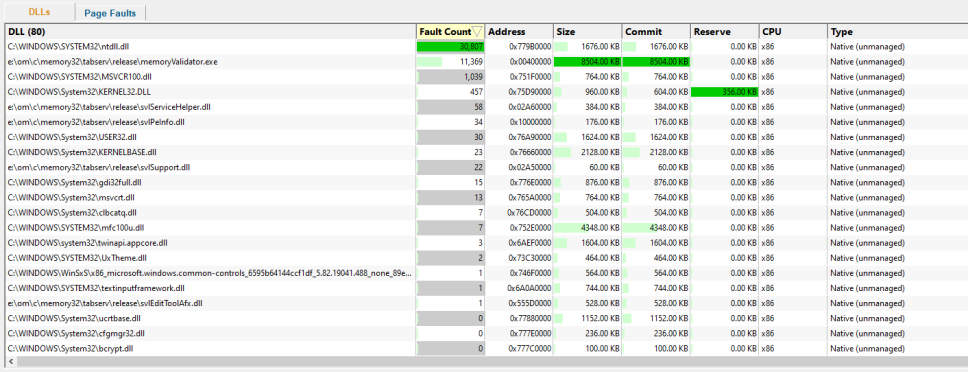This screenshot has width=968, height=372.
Task: Click the Fault Count sort arrow indicator
Action: 477,32
